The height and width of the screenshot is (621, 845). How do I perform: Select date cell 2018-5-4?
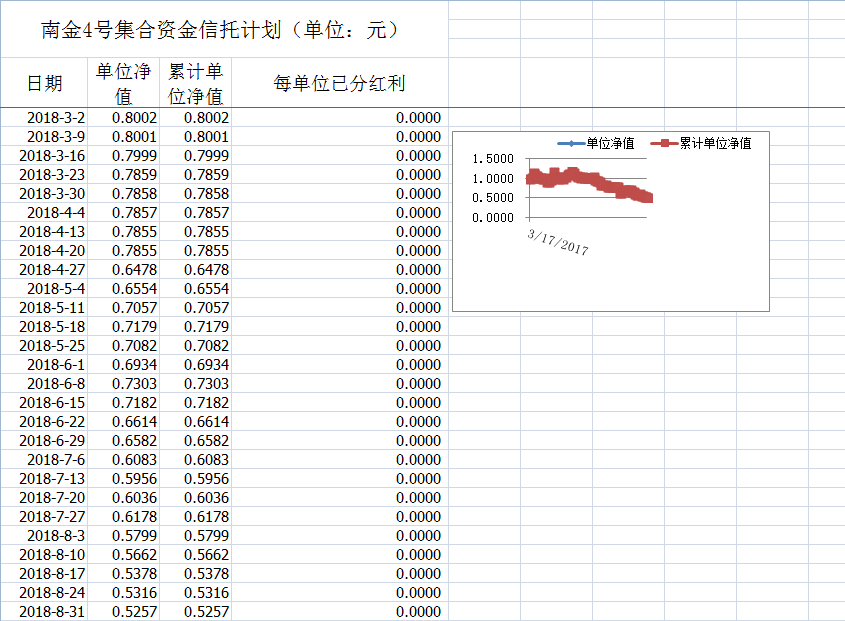[44, 288]
